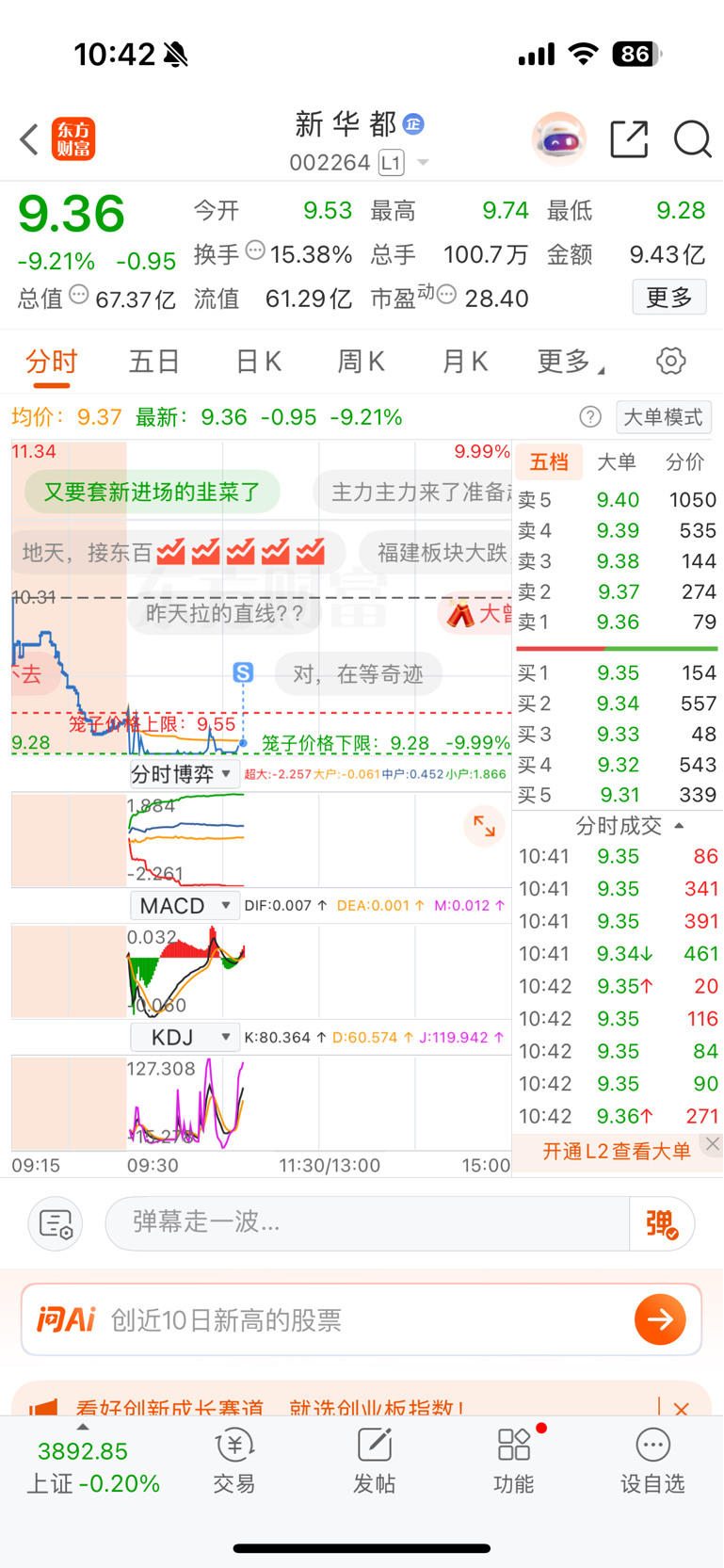Close the 开通L2查看大单 banner
Image resolution: width=724 pixels, height=1568 pixels.
coord(713,1144)
